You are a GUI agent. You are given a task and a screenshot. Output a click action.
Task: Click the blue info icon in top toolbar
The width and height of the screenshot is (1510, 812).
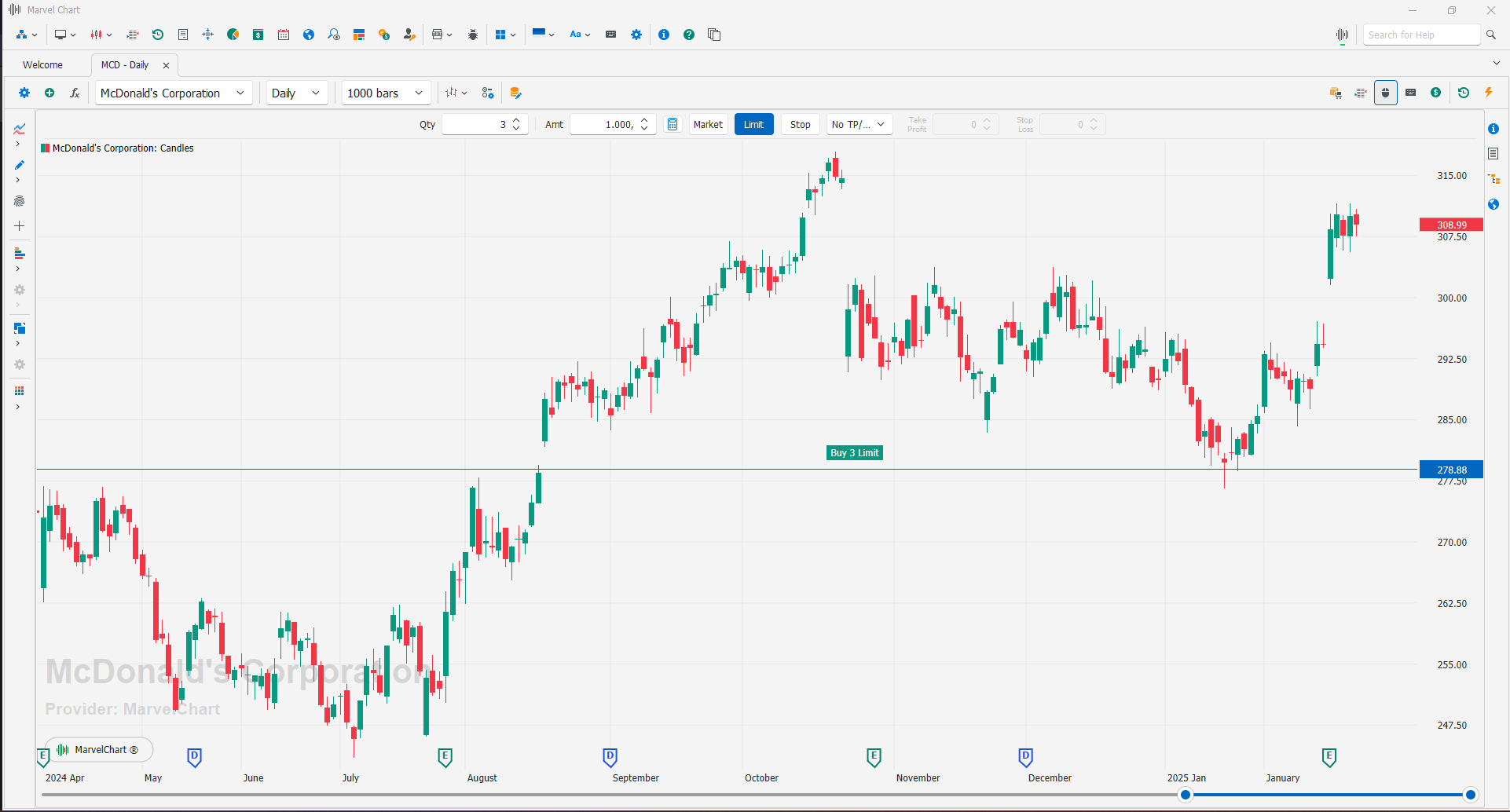pos(664,35)
